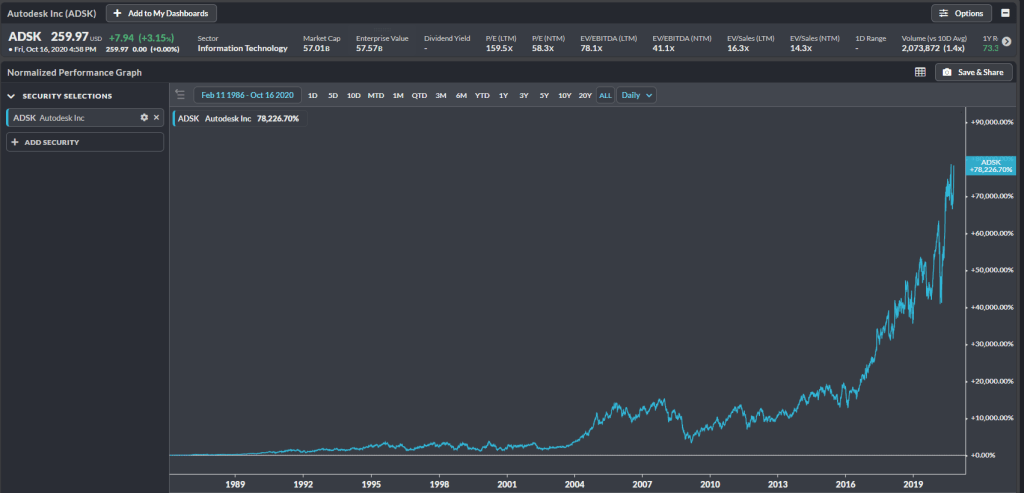This screenshot has height=493, width=1024.
Task: Collapse the widget with minus icon
Action: click(1004, 13)
